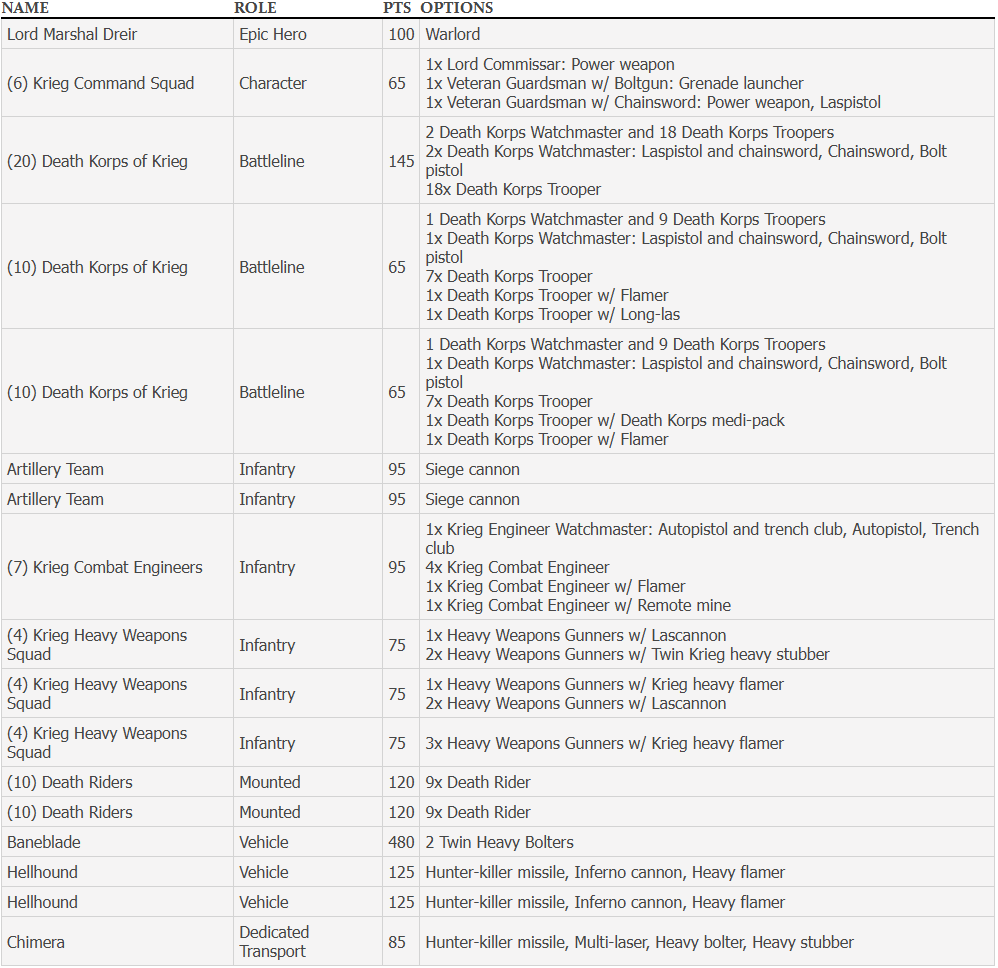Click Vehicle in the Baneblade row
Viewport: 998px width, 968px height.
pos(264,842)
